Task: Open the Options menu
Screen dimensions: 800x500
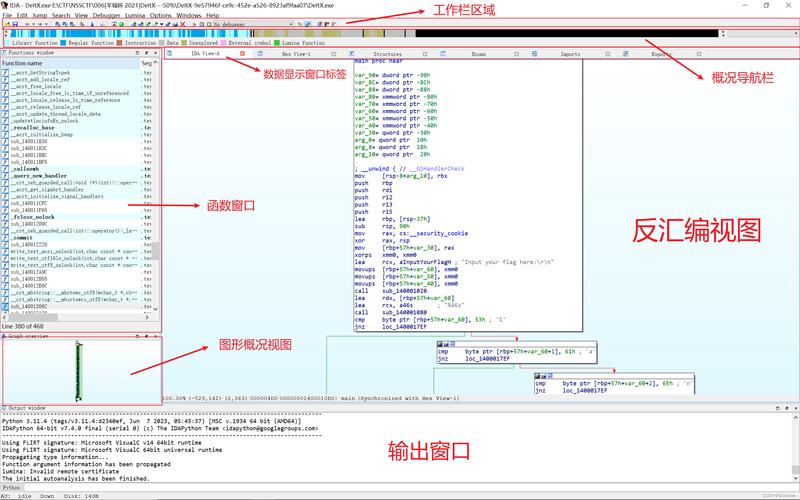Action: click(x=161, y=15)
